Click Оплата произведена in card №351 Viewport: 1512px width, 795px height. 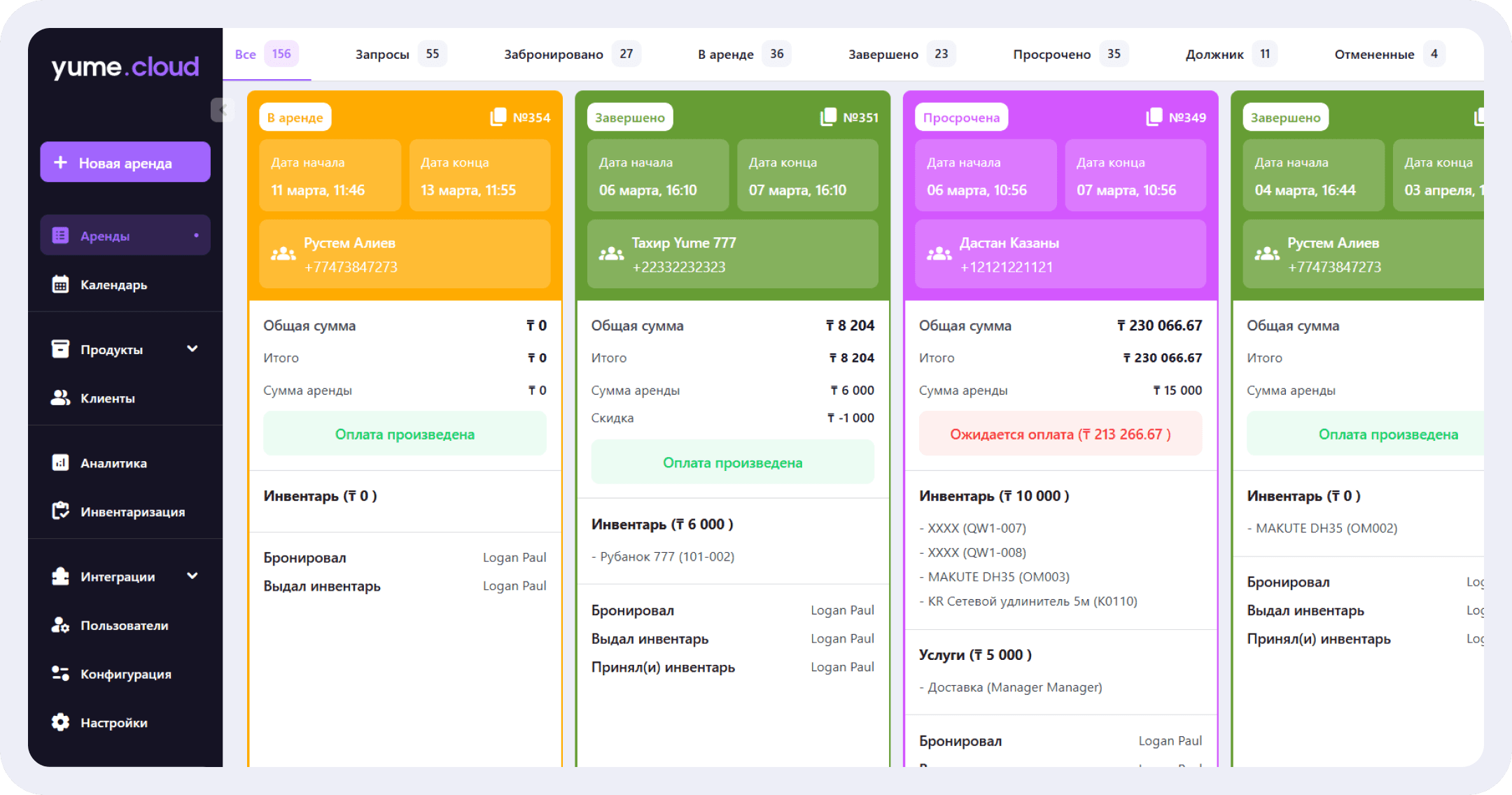pos(732,462)
